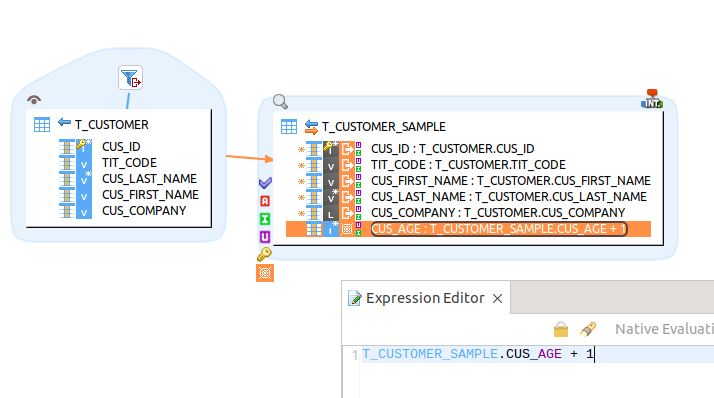
Task: Click the magnifier icon on T_CUSTOMER_SAMPLE
Action: click(280, 102)
